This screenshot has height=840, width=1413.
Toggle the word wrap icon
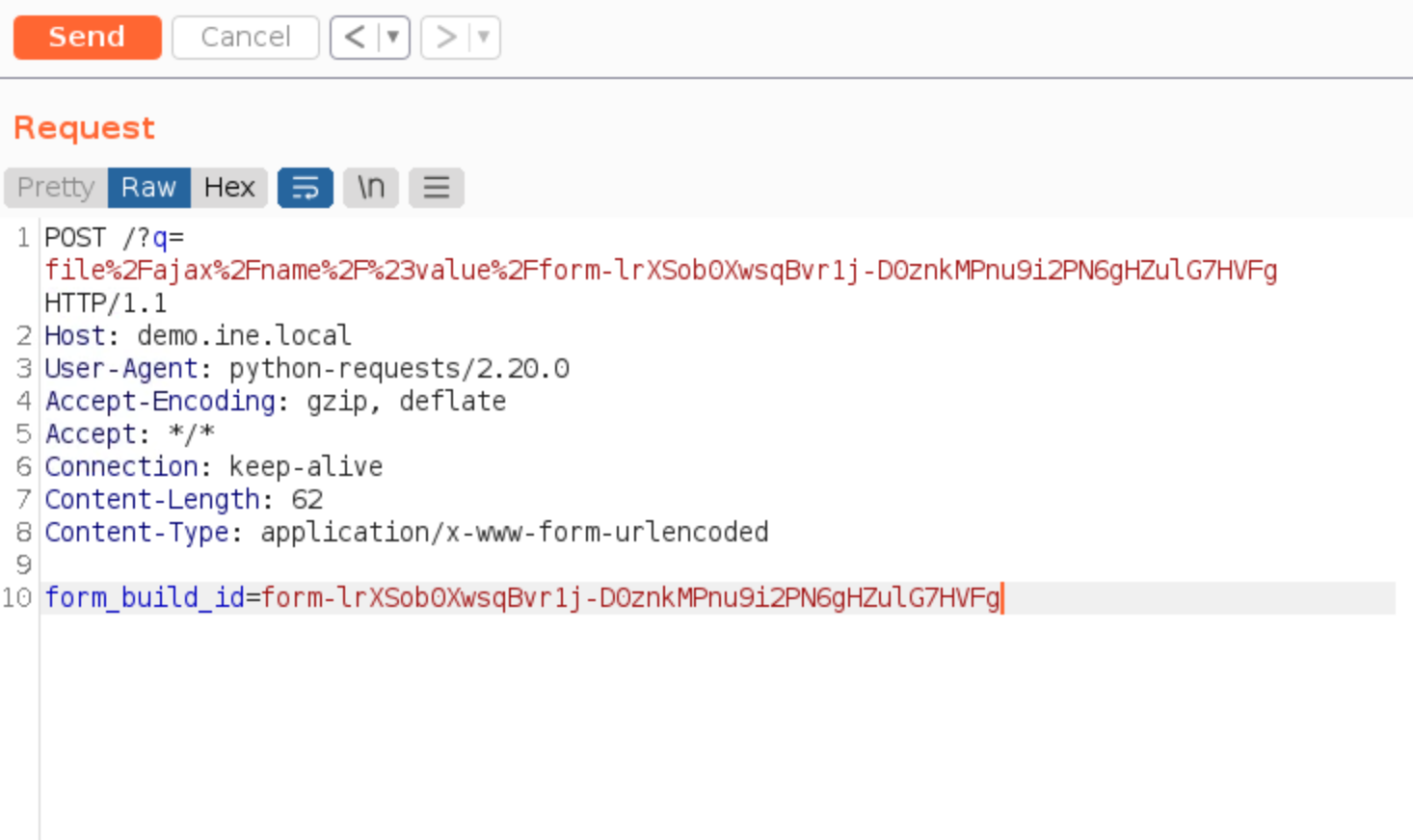(x=306, y=187)
